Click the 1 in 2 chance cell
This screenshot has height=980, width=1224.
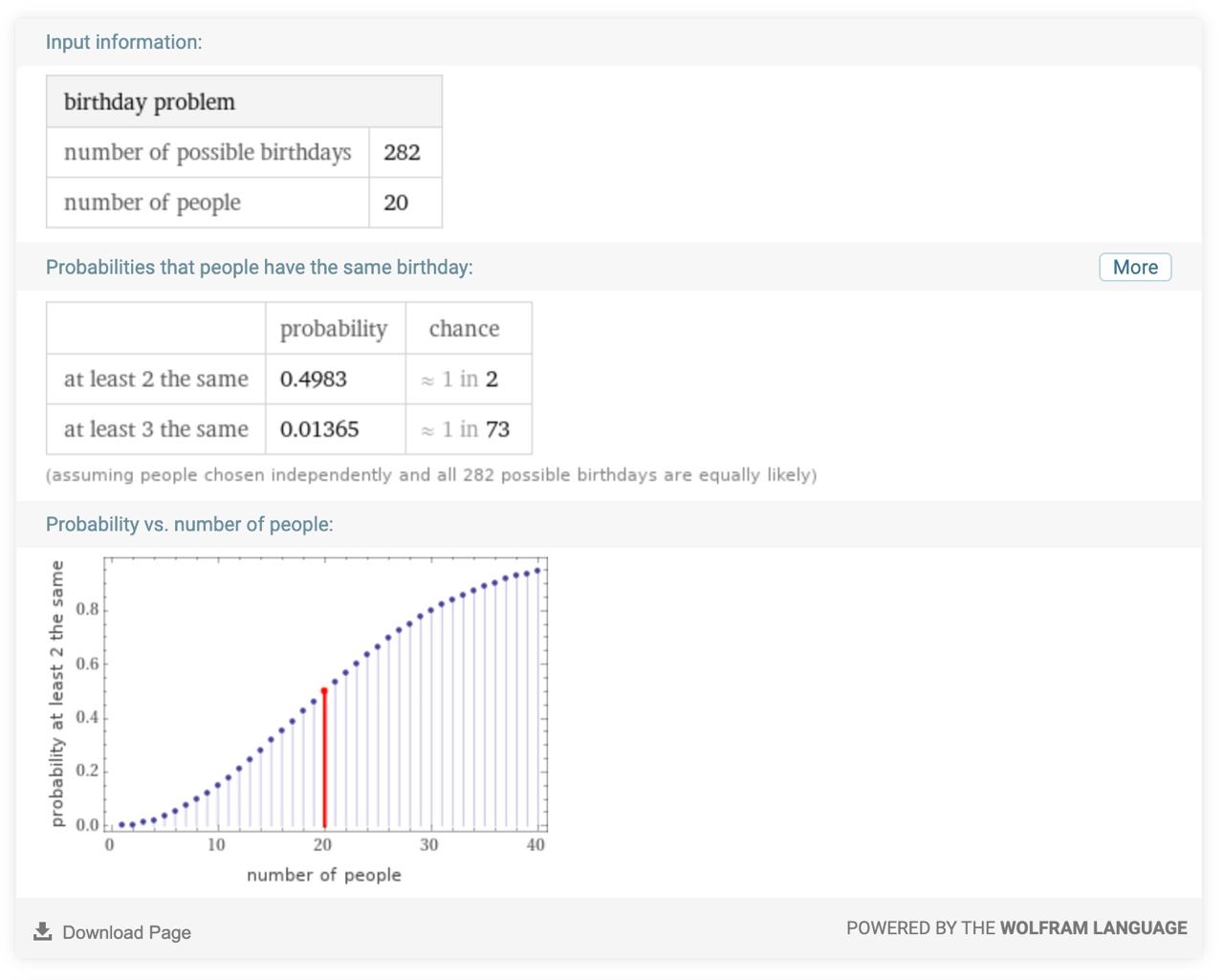pyautogui.click(x=469, y=380)
